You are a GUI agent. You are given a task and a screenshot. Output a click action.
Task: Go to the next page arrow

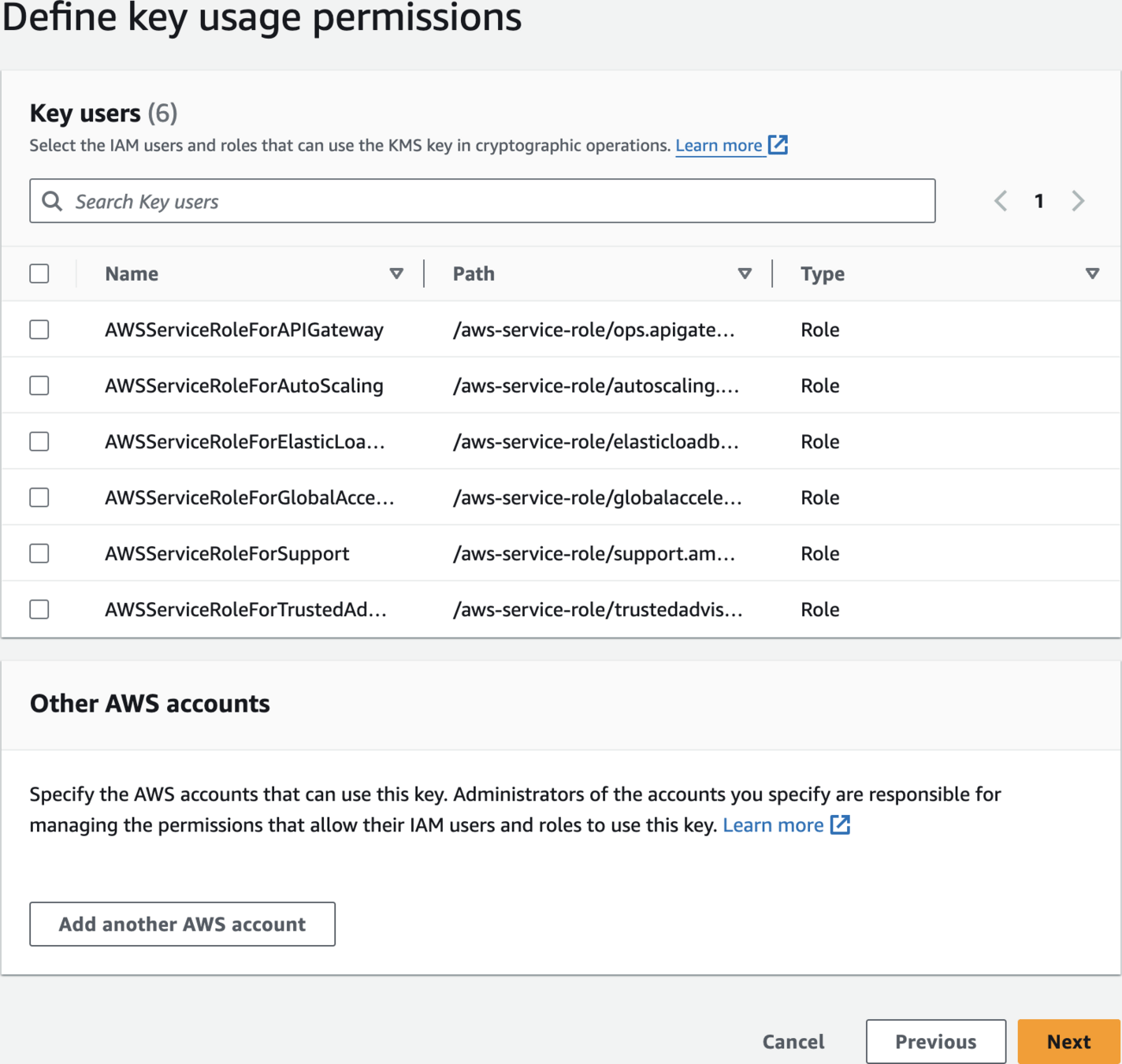pyautogui.click(x=1078, y=201)
